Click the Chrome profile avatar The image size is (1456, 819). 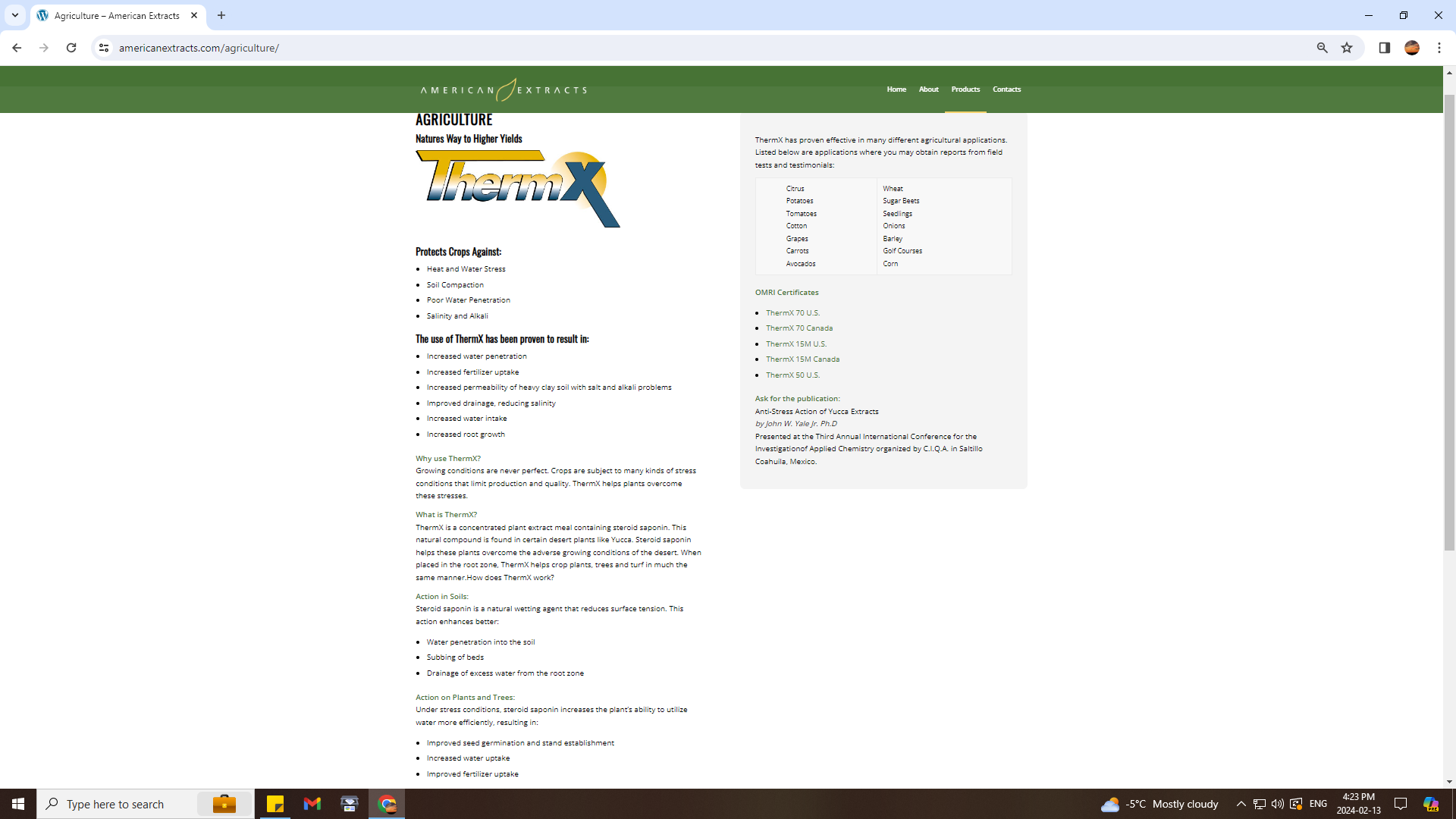point(1411,48)
